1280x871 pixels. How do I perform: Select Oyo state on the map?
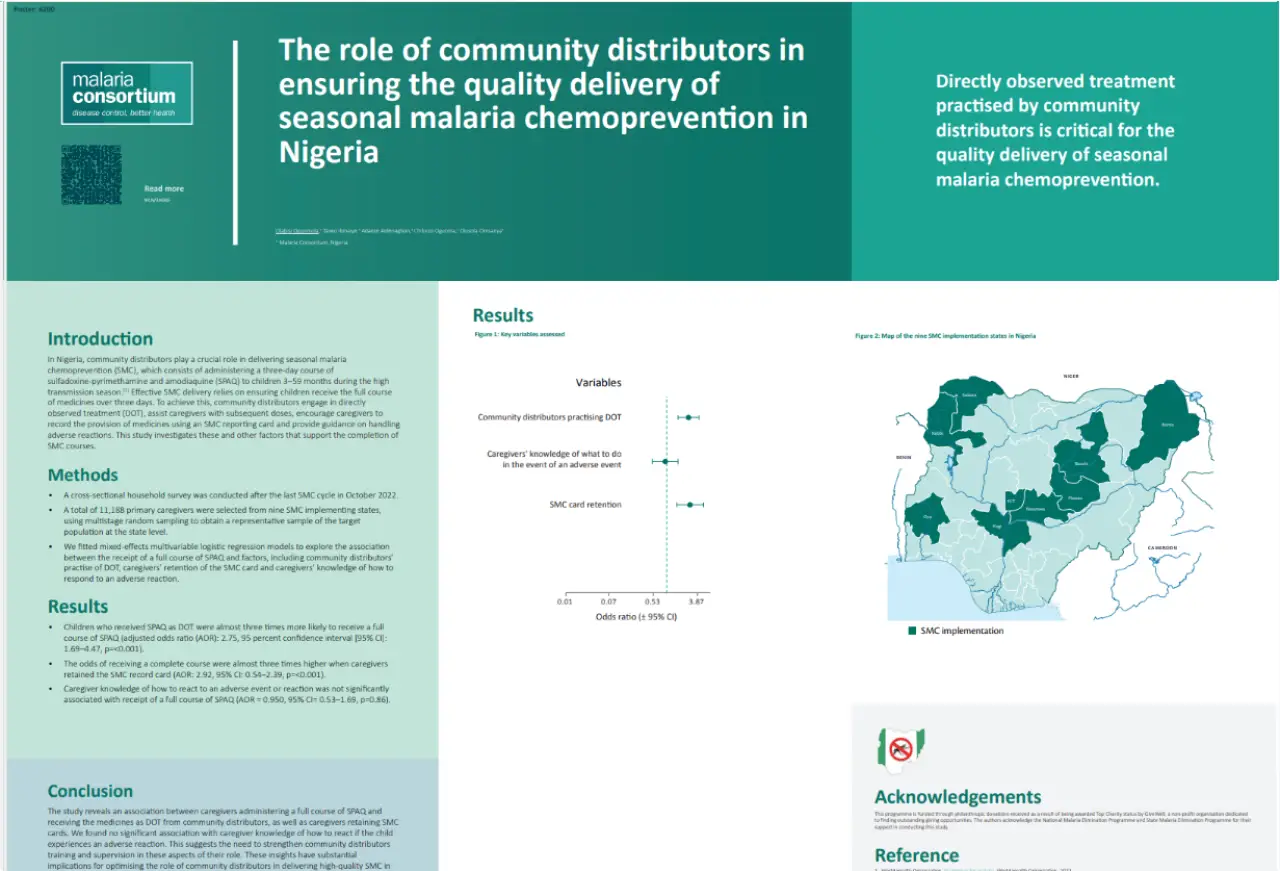point(926,518)
